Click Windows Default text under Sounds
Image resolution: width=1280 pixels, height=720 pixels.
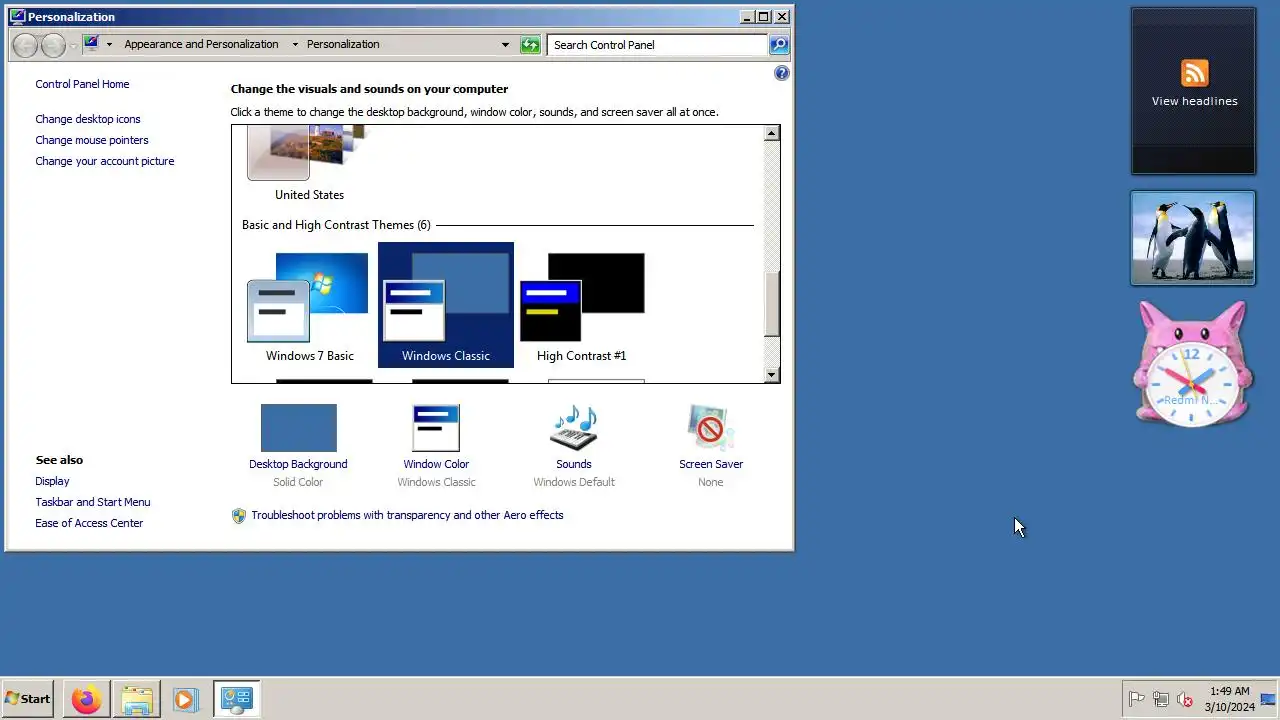point(574,482)
